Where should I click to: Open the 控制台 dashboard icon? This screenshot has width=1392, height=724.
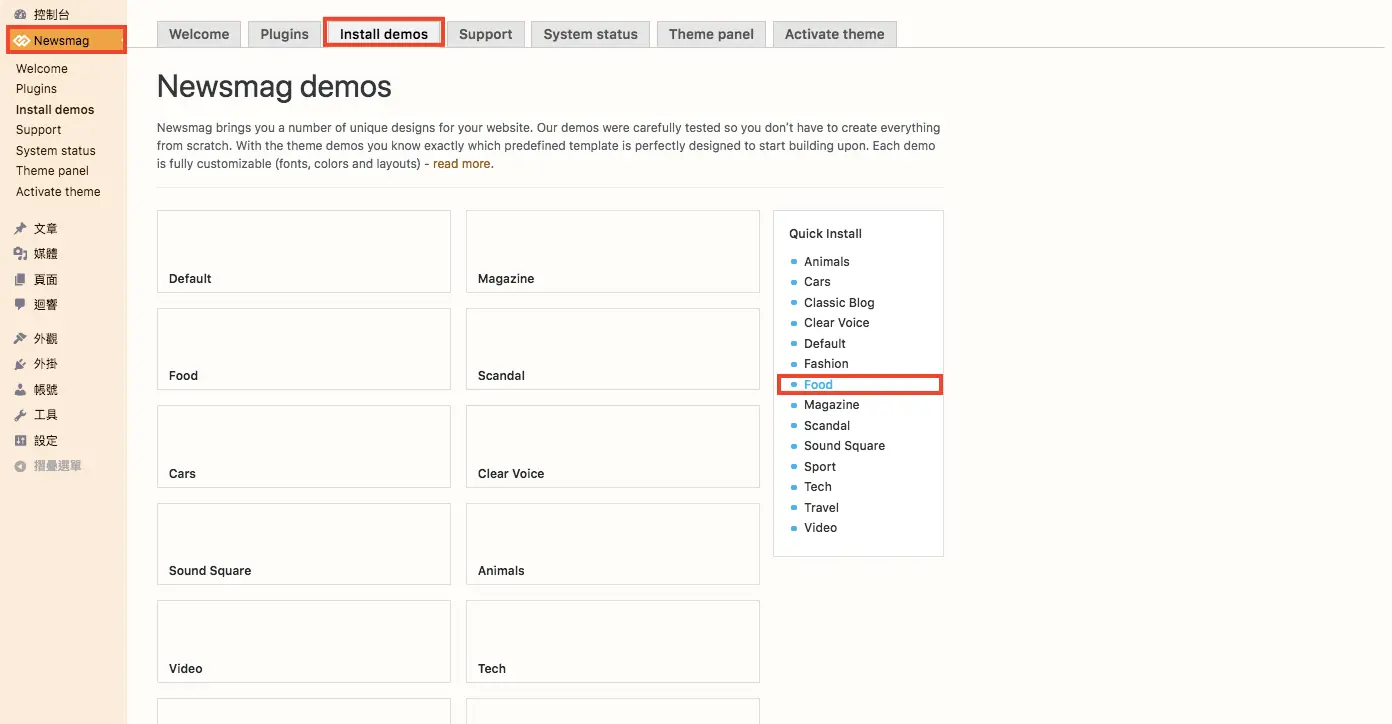(20, 15)
